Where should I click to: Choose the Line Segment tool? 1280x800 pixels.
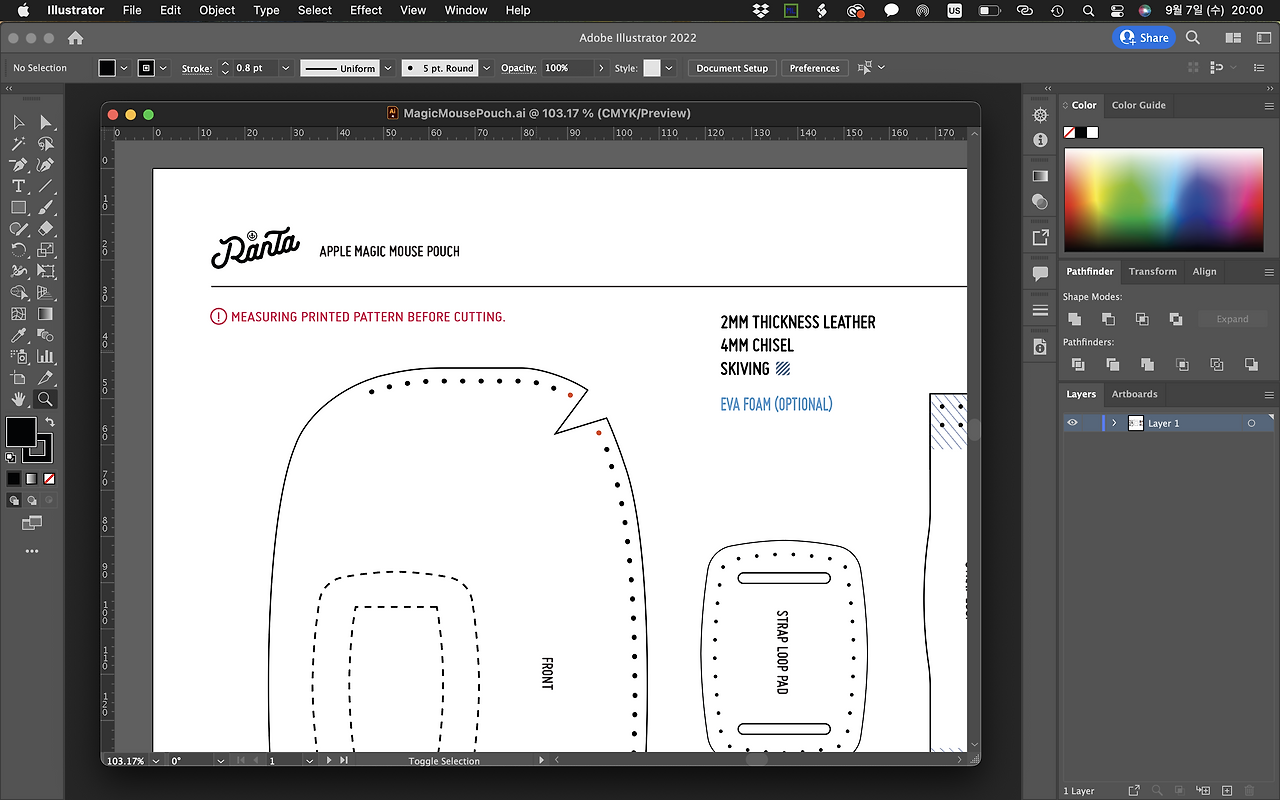tap(45, 186)
